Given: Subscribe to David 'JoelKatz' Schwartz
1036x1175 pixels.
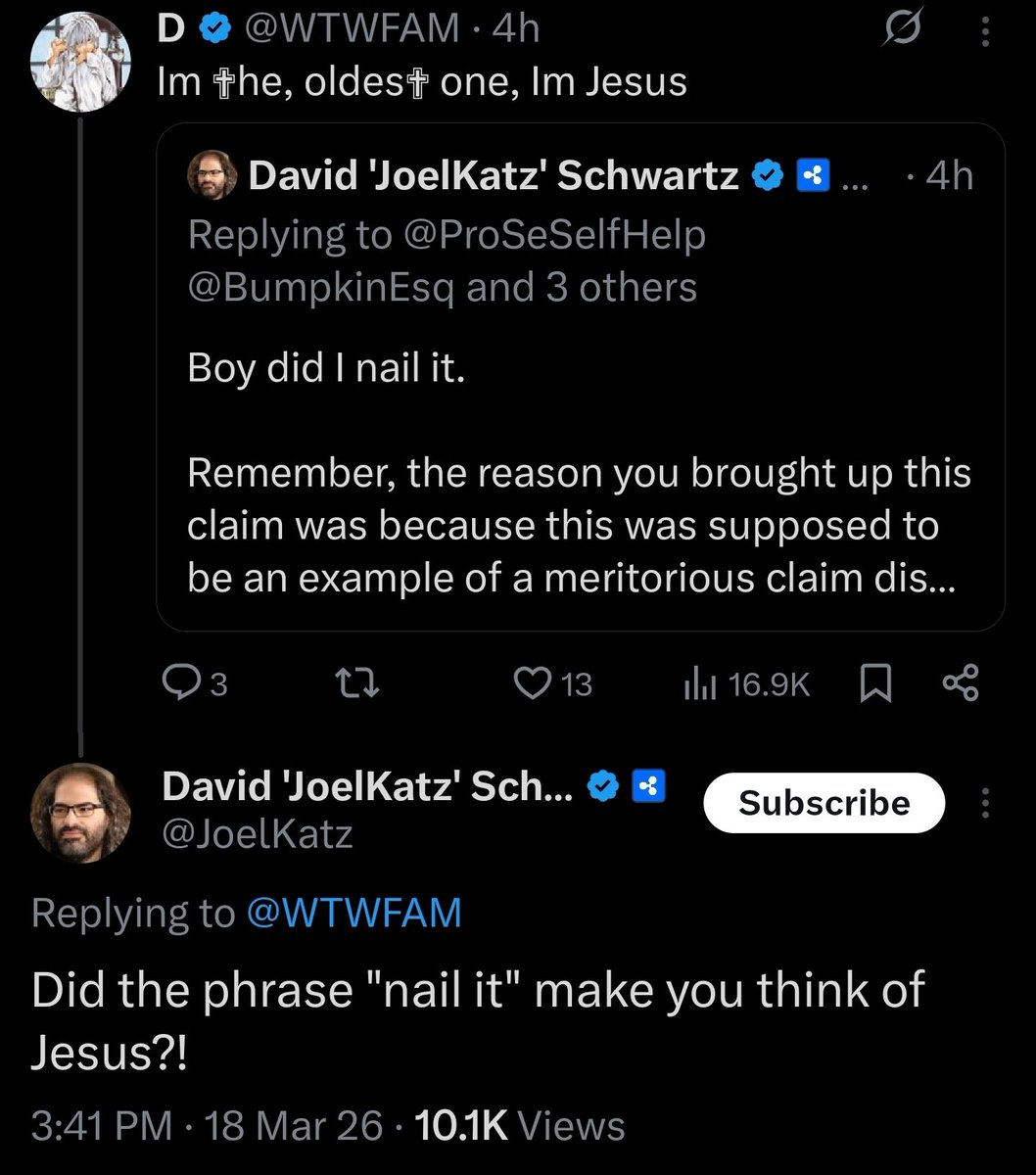Looking at the screenshot, I should [x=824, y=803].
